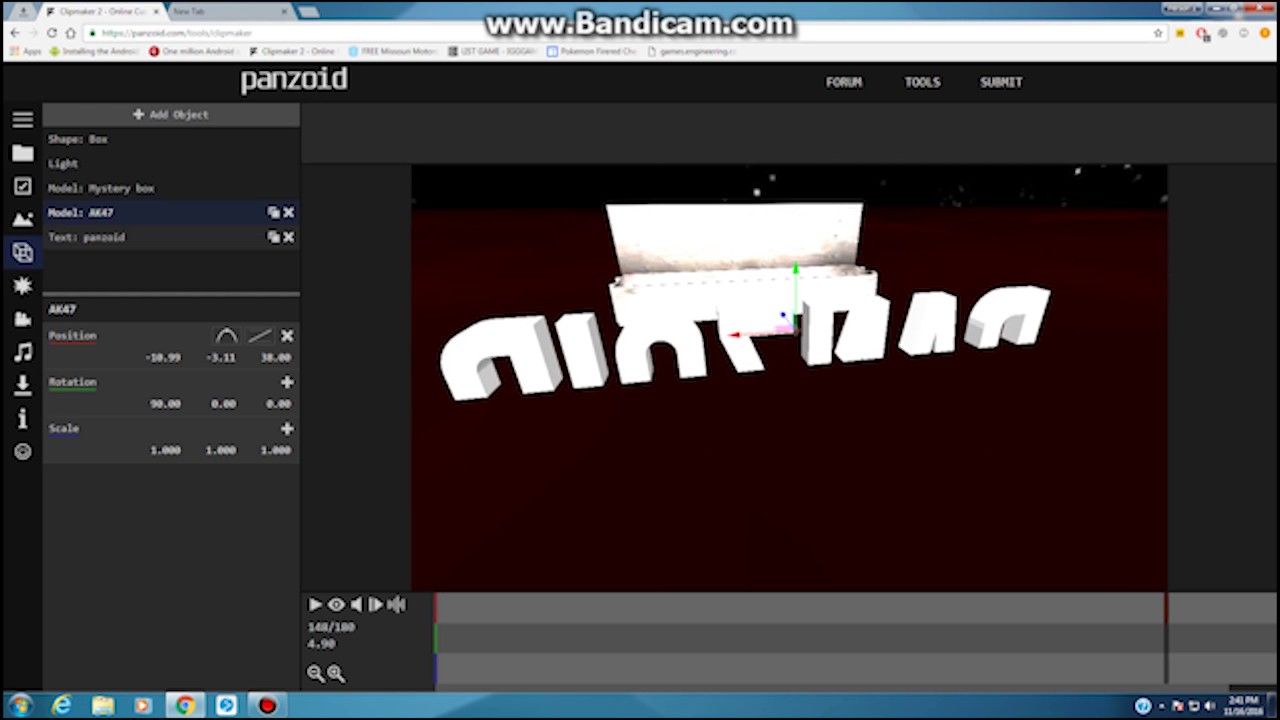Image resolution: width=1280 pixels, height=720 pixels.
Task: Select the 3D cube objects sidebar icon
Action: (22, 252)
